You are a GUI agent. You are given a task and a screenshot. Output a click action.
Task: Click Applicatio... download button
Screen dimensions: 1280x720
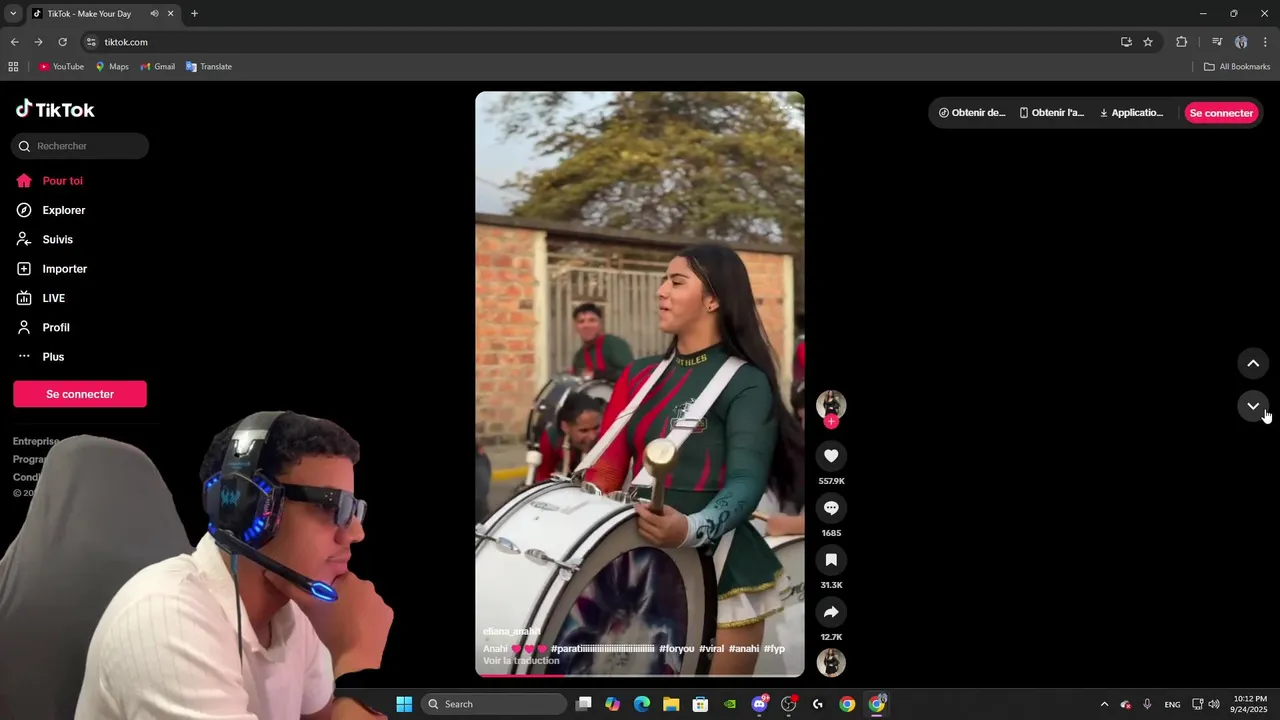tap(1131, 113)
